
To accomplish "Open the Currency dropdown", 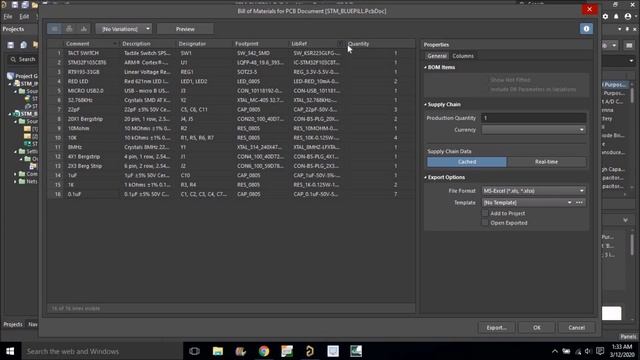I will [x=534, y=130].
